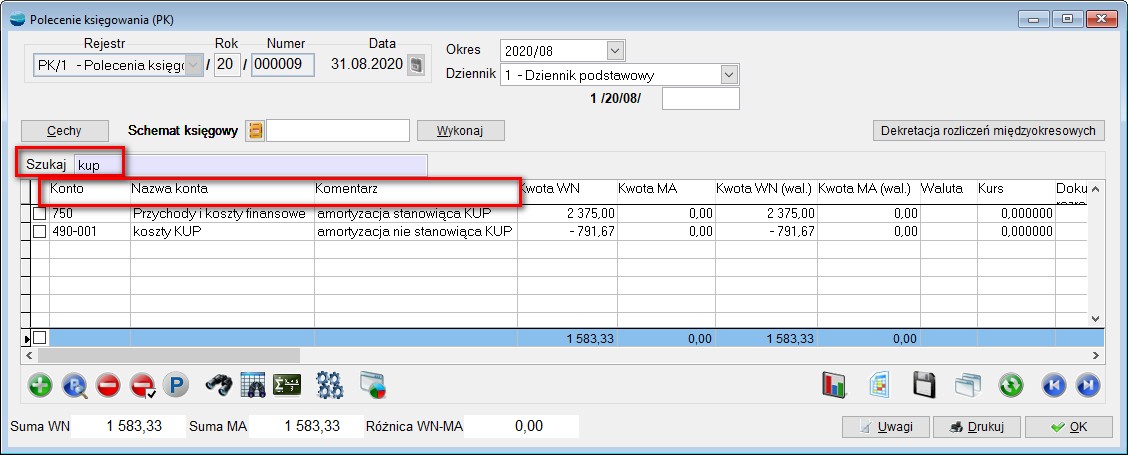Click Dekretacja rozliczeń międzyokresowych button
Viewport: 1128px width, 455px height.
pos(988,130)
